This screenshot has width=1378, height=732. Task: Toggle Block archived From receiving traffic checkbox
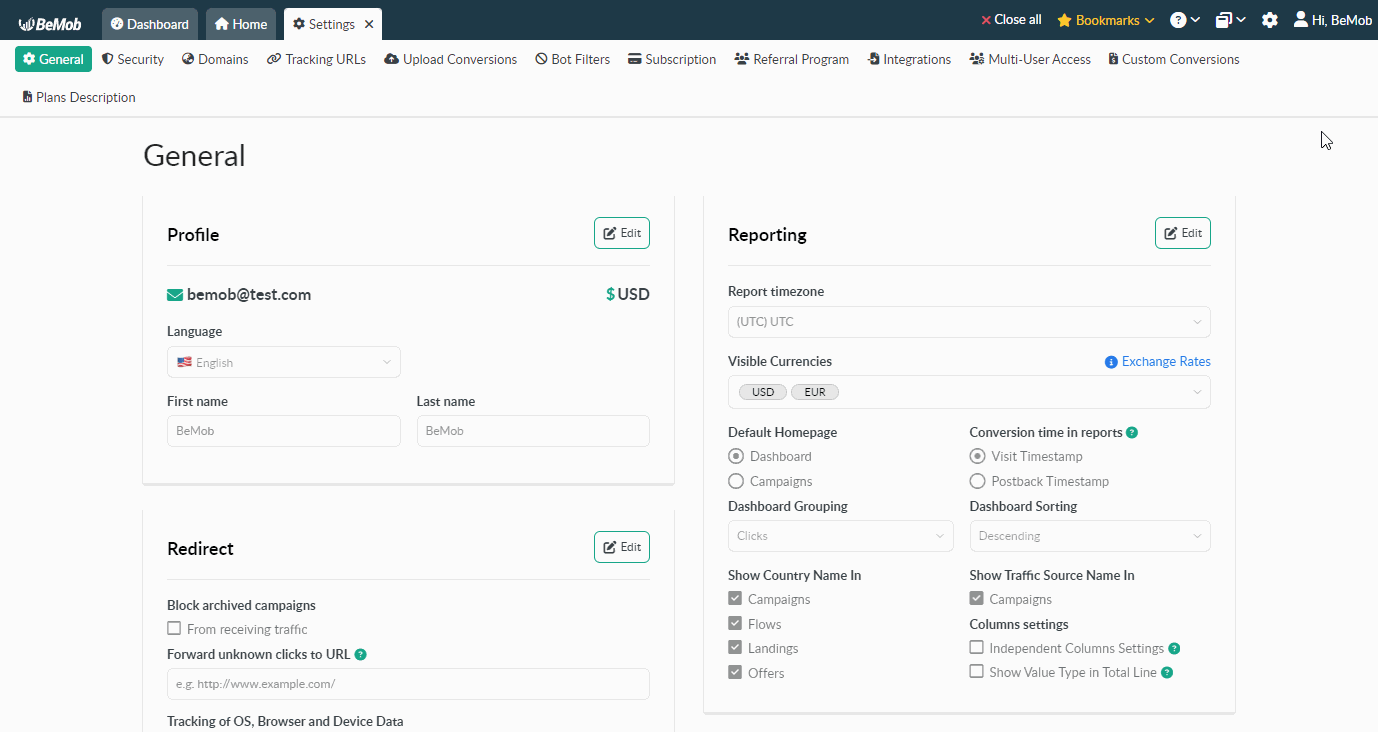point(174,629)
